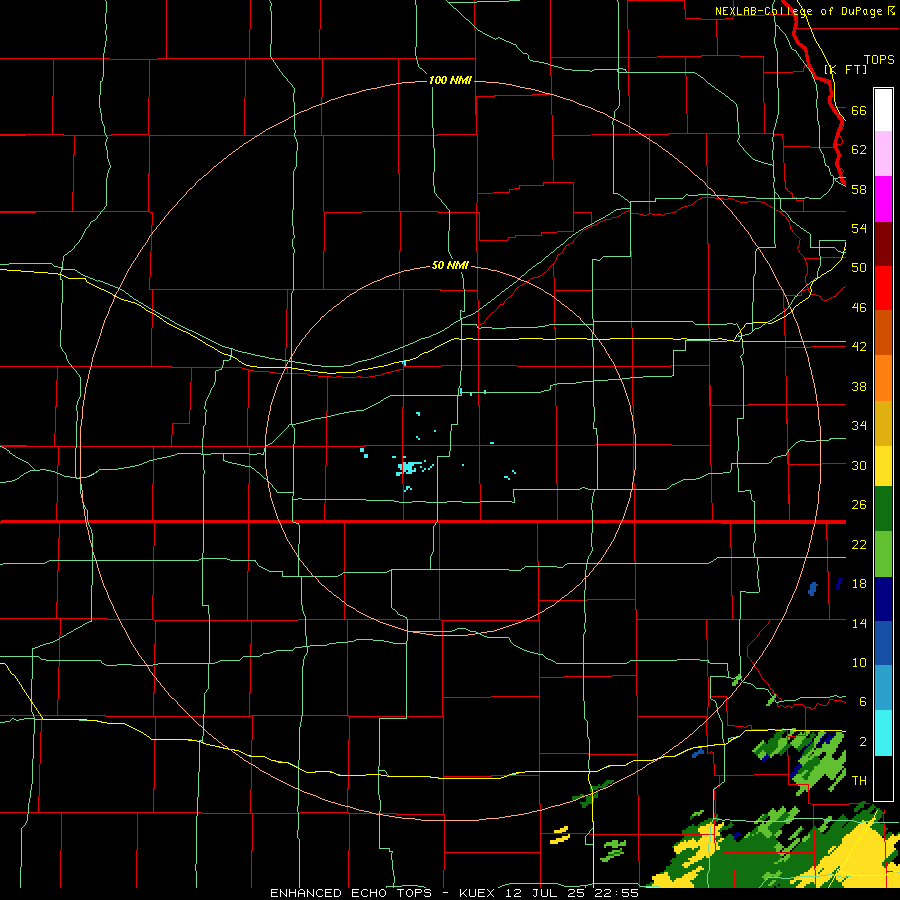Click the 14 legend scale value
The image size is (900, 900).
859,623
